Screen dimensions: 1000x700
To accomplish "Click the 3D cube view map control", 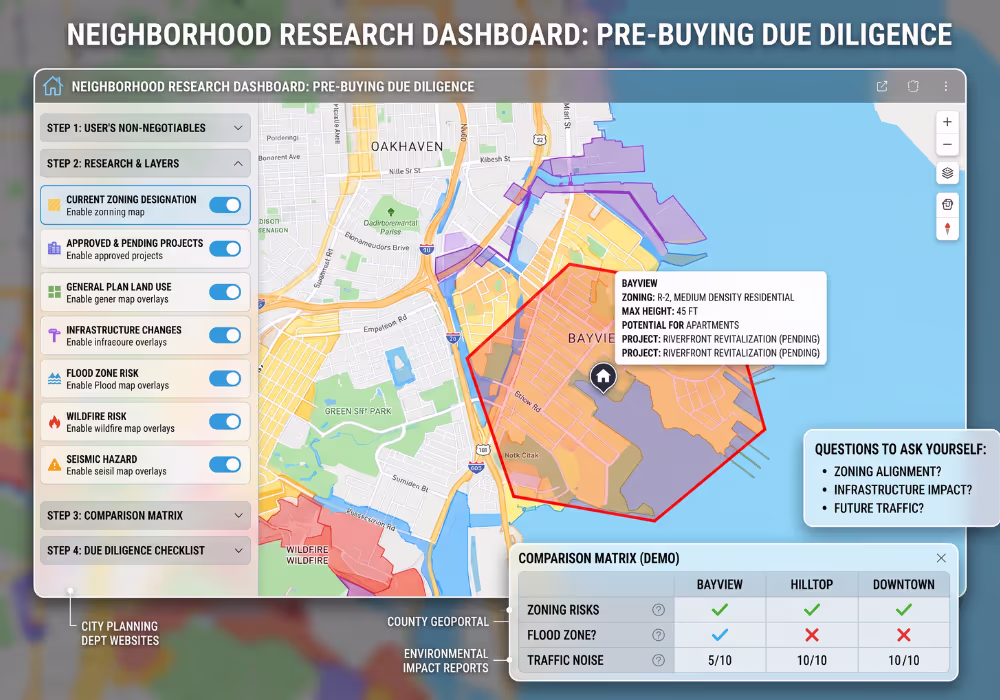I will tap(947, 205).
